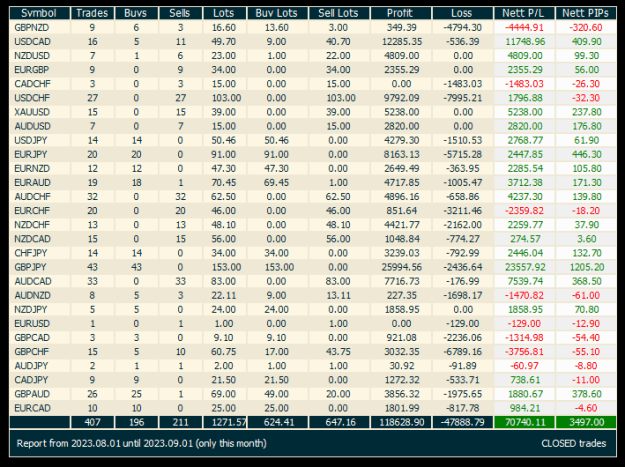Select the EURCHF symbol cell
This screenshot has width=625, height=467.
39,211
